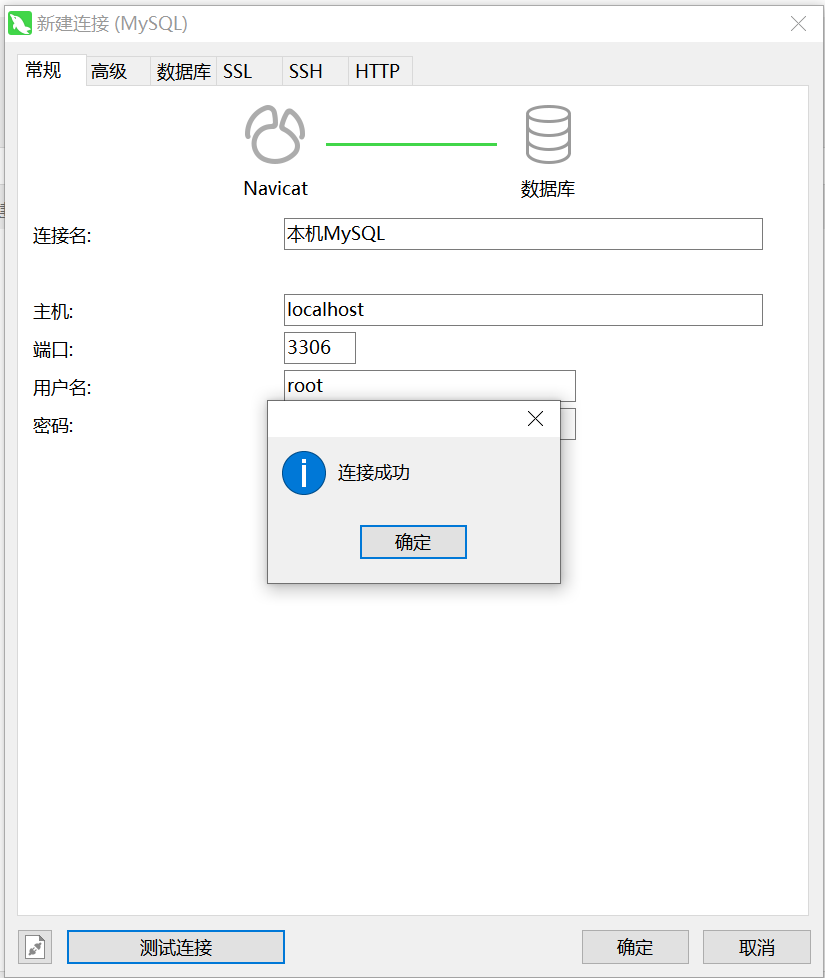Click the 用户名 field showing root
825x978 pixels.
tap(429, 385)
